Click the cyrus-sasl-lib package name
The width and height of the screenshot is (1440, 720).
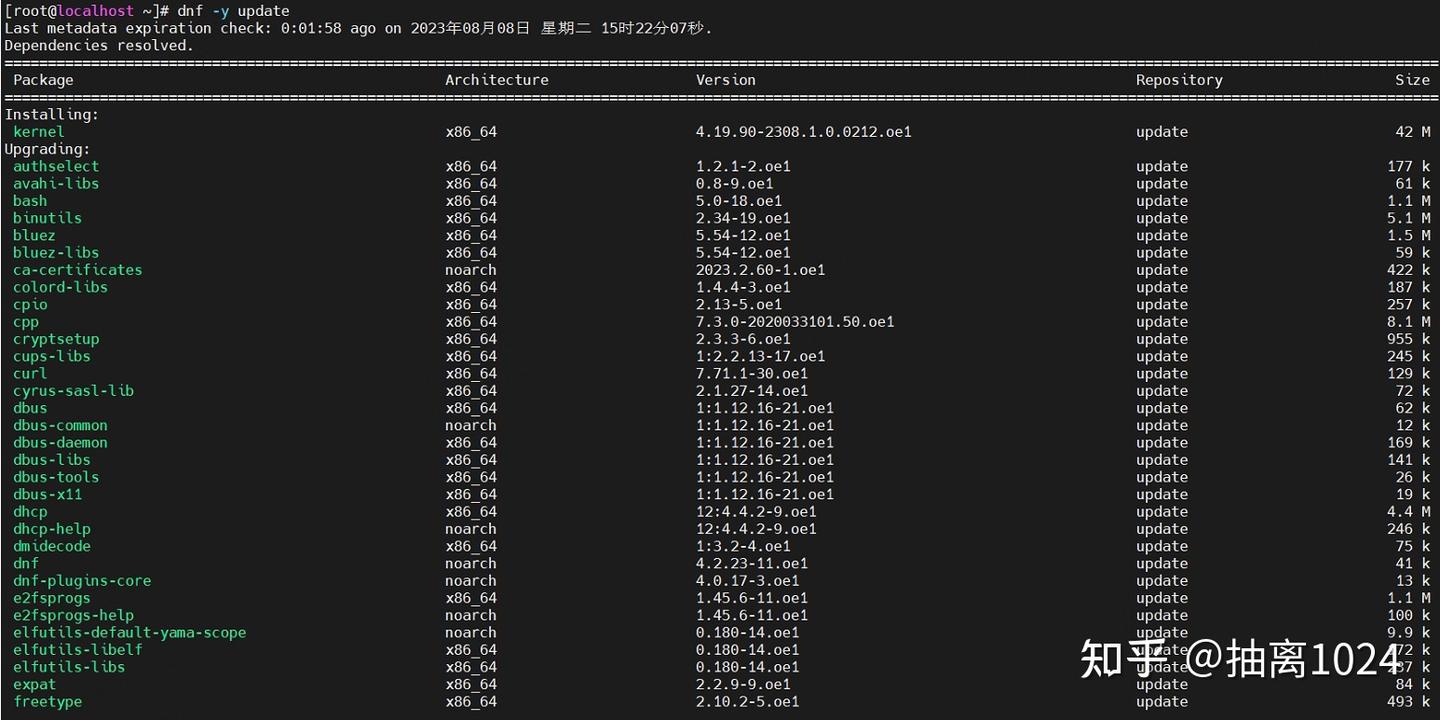click(73, 391)
